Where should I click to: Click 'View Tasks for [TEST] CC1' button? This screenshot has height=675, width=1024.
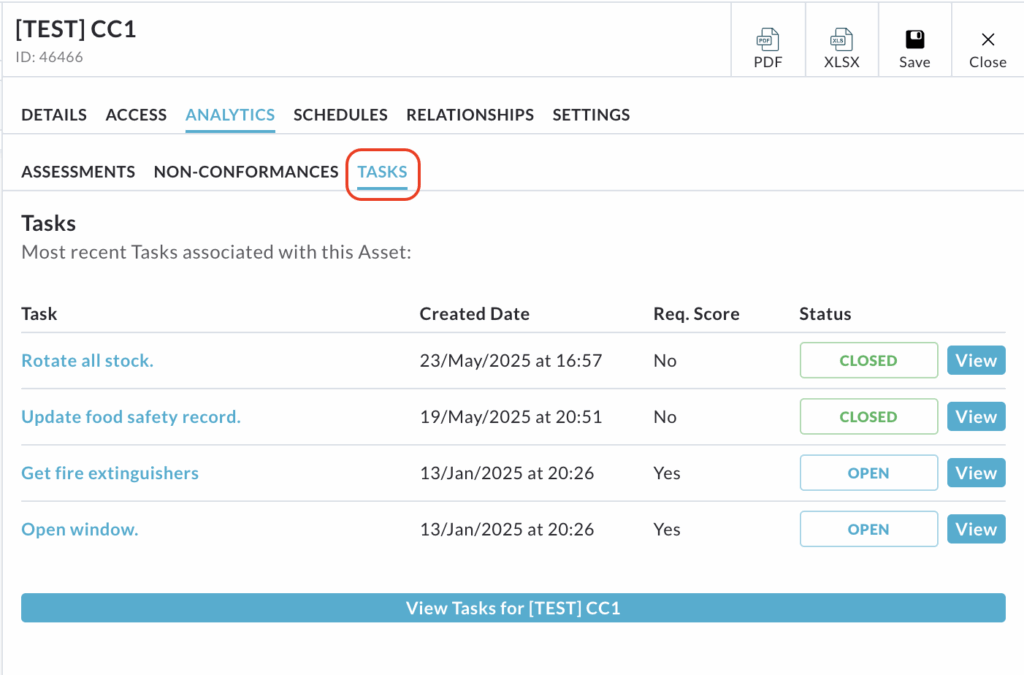pos(513,608)
